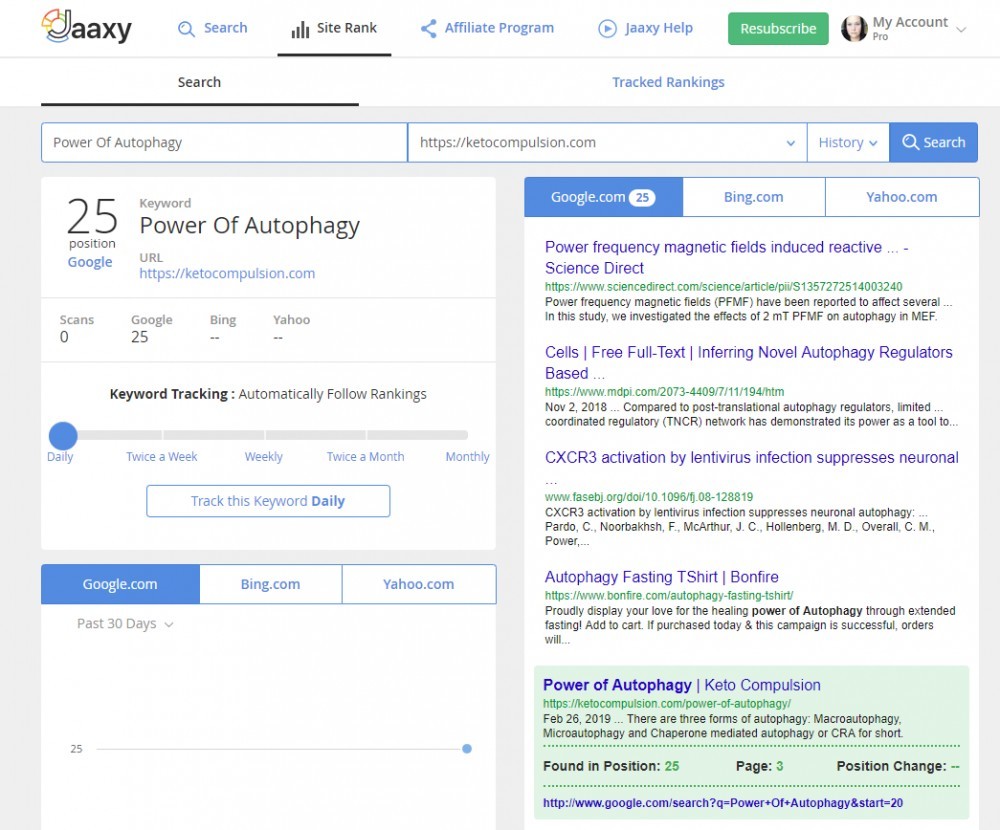This screenshot has width=1000, height=830.
Task: Click the Site Rank bar chart icon
Action: (x=300, y=29)
